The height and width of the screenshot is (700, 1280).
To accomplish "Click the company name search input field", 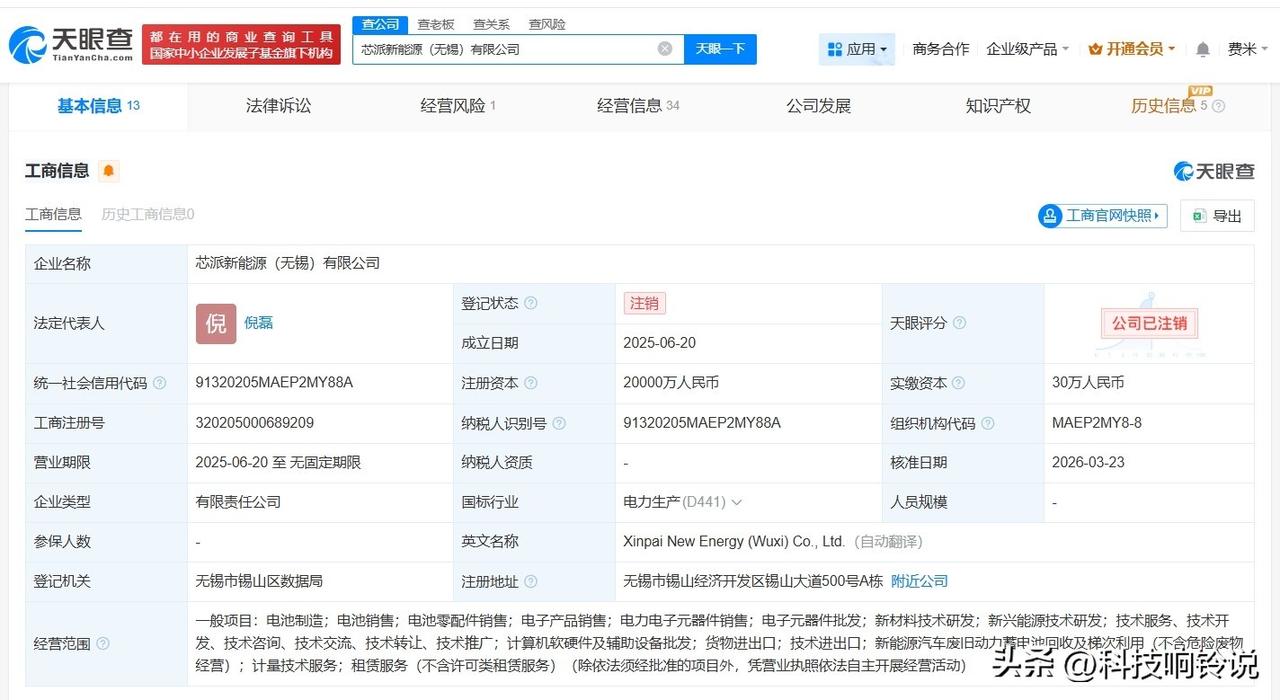I will (x=505, y=49).
